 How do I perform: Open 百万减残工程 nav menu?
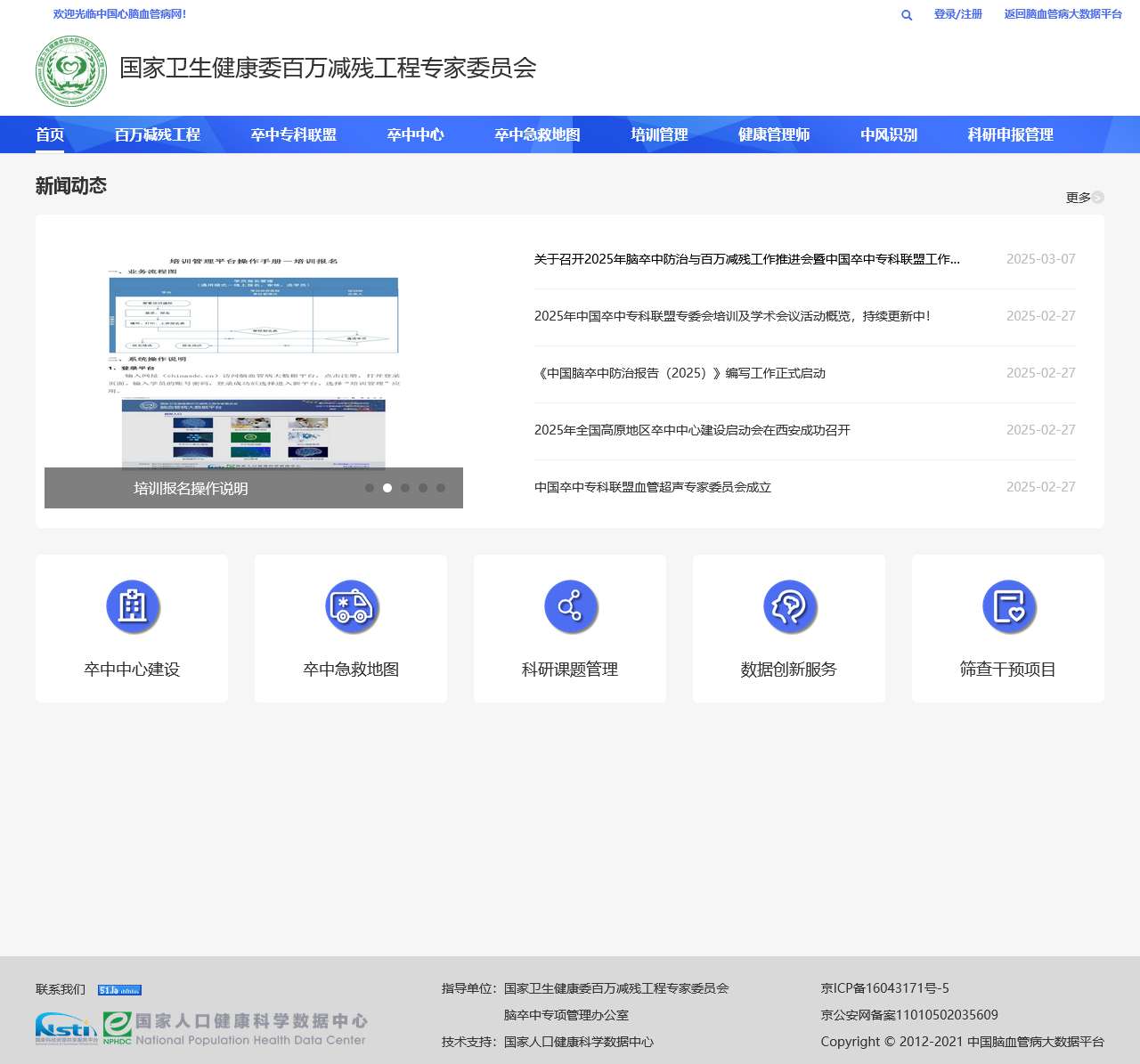pyautogui.click(x=158, y=134)
